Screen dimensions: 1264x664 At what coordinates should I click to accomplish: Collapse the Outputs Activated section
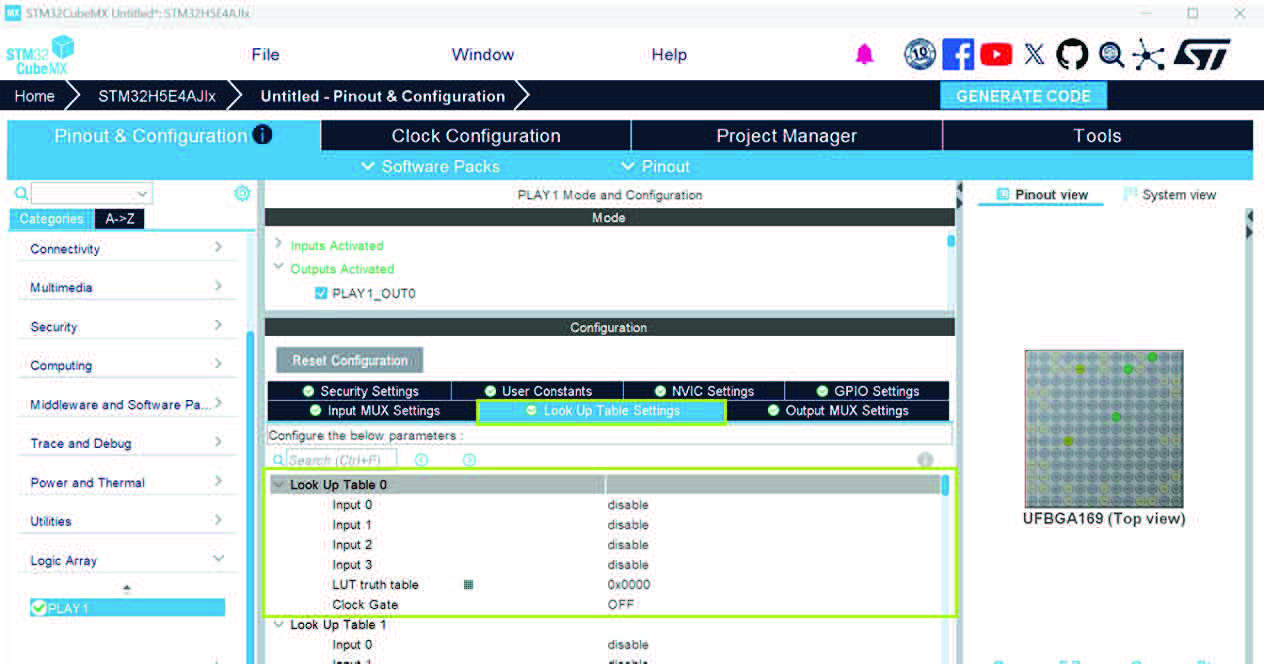(279, 268)
